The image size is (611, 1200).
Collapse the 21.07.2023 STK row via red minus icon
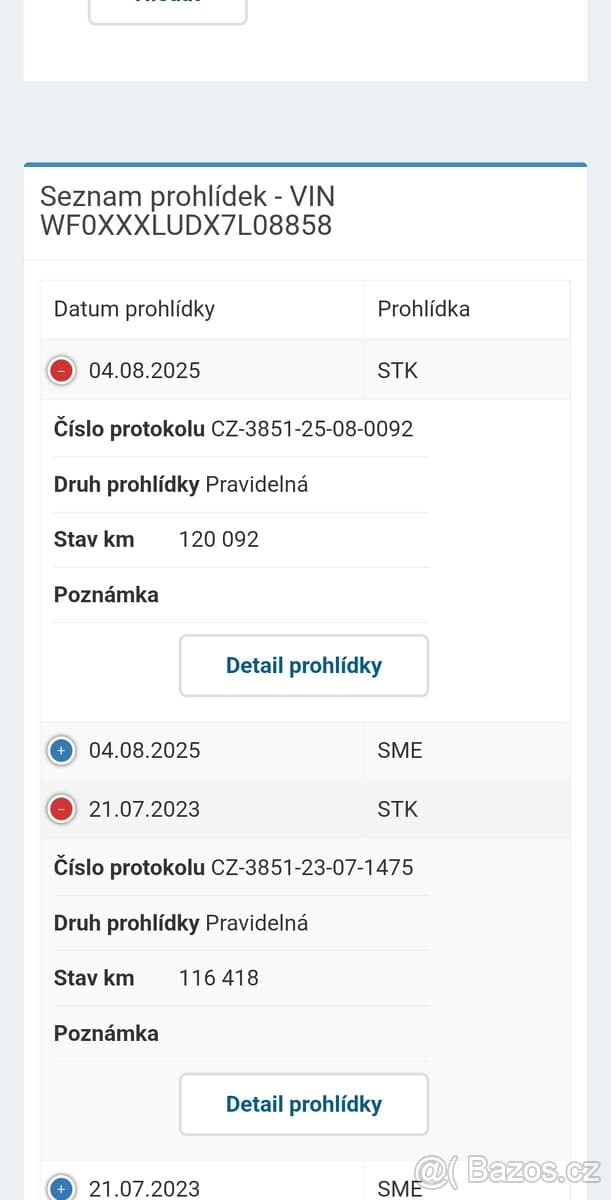(x=61, y=810)
